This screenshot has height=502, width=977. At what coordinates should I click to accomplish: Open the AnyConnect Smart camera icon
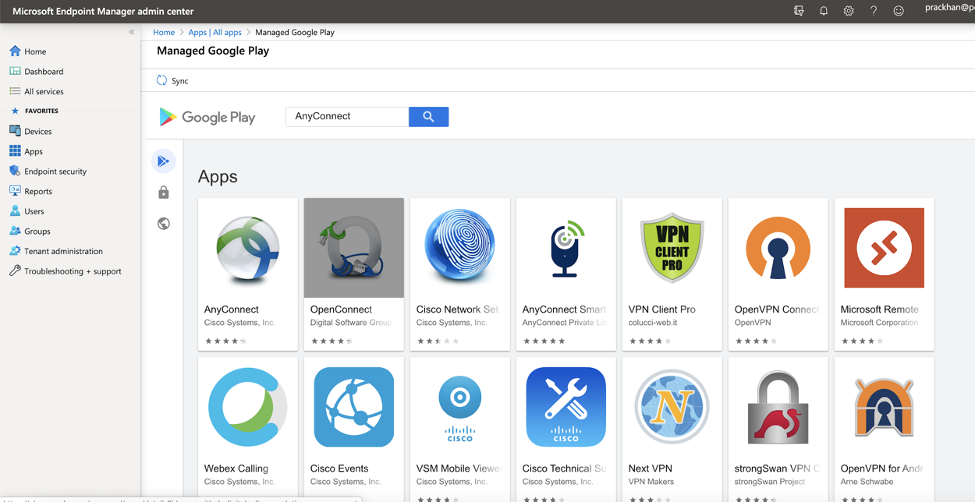[x=568, y=249]
